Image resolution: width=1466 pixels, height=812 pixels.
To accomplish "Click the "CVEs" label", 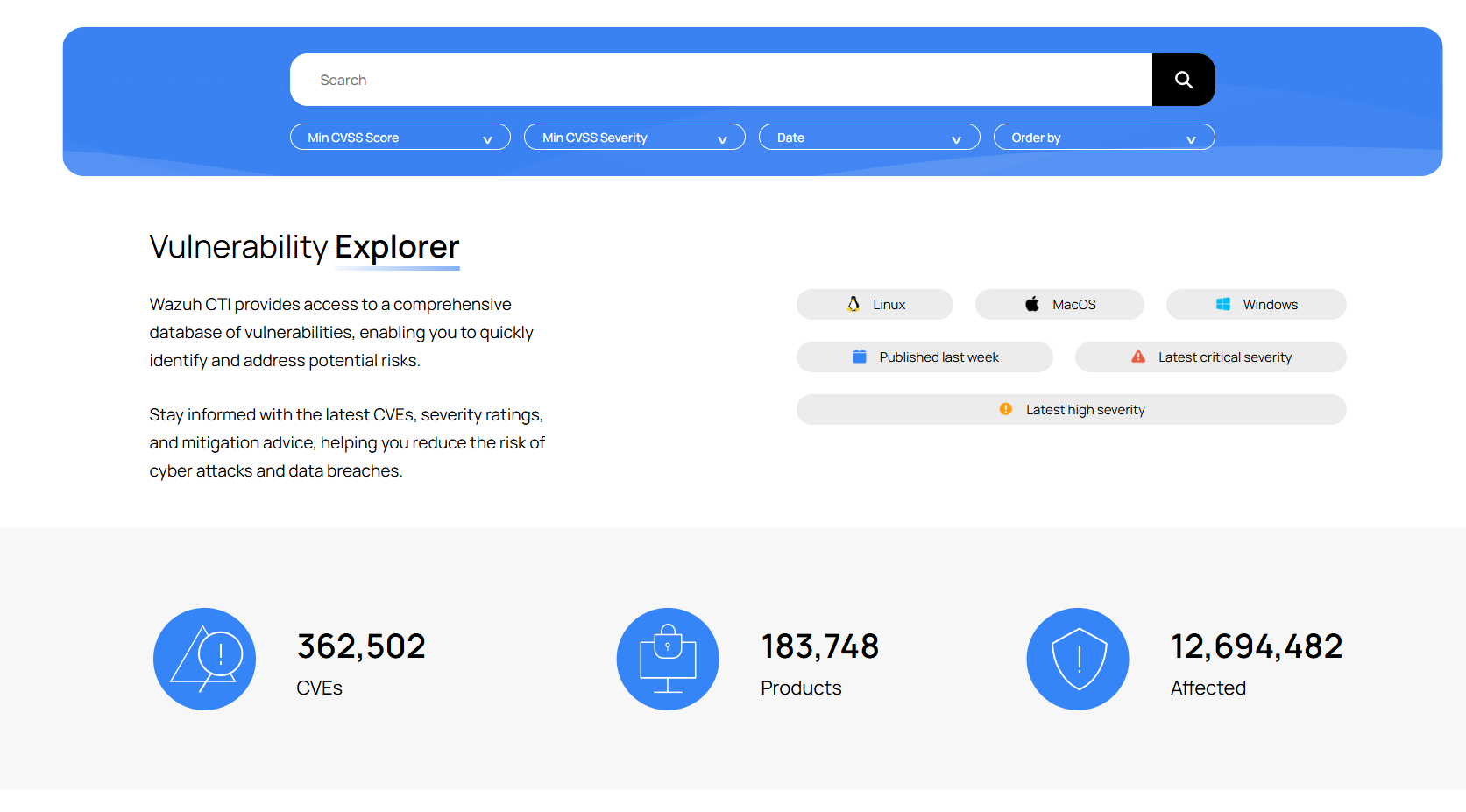I will tap(319, 688).
